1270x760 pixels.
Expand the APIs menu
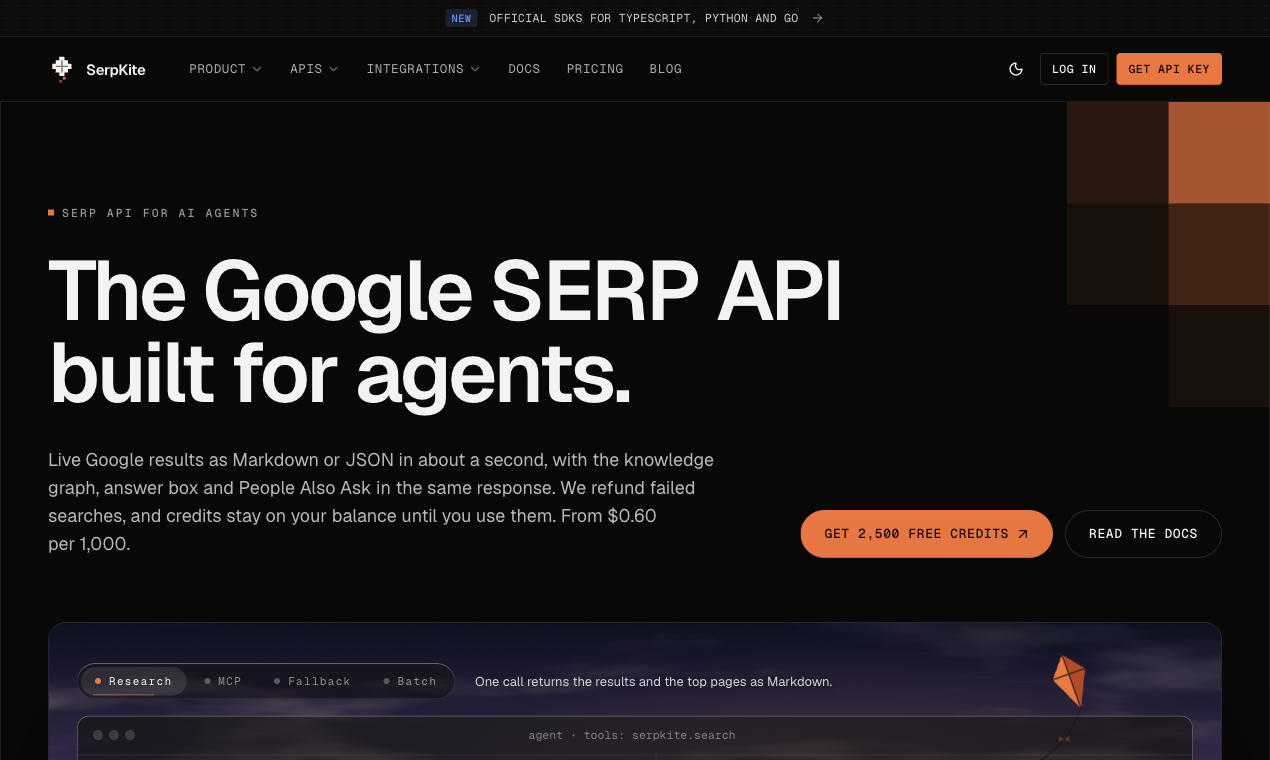point(314,69)
